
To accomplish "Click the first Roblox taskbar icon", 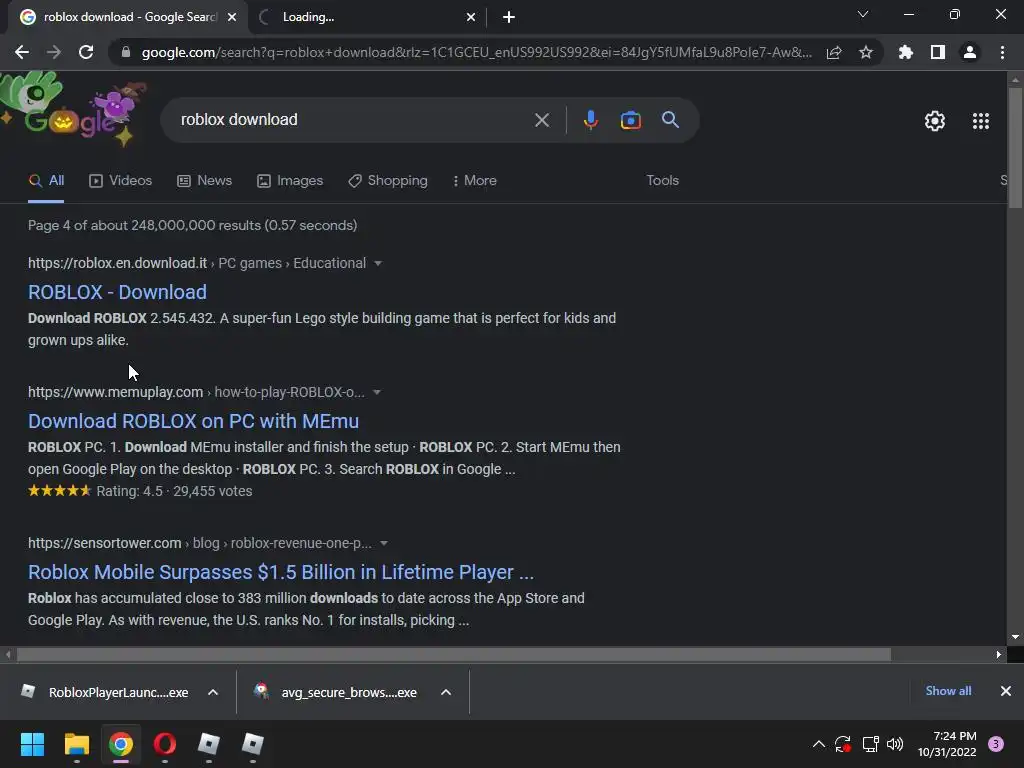I will (208, 744).
